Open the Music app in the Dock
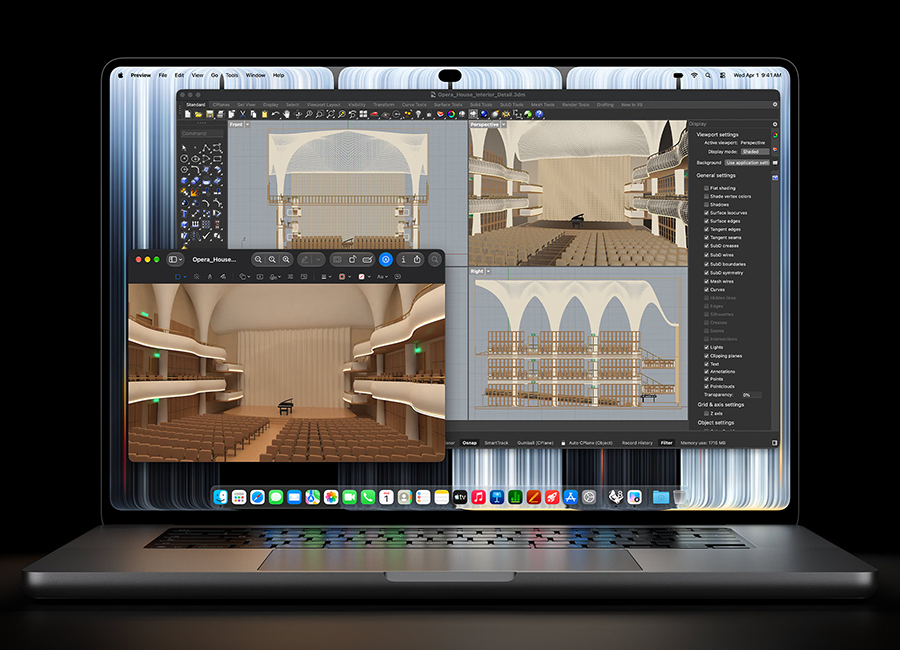Viewport: 900px width, 650px height. pos(478,497)
